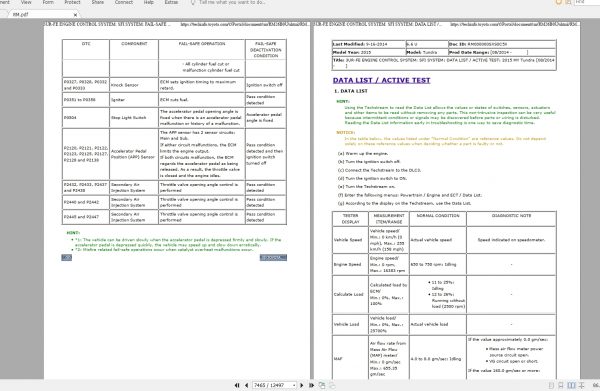Open the DATA LIST / ACTIVE TEST heading link
Viewport: 600px width, 391px height.
coord(382,80)
